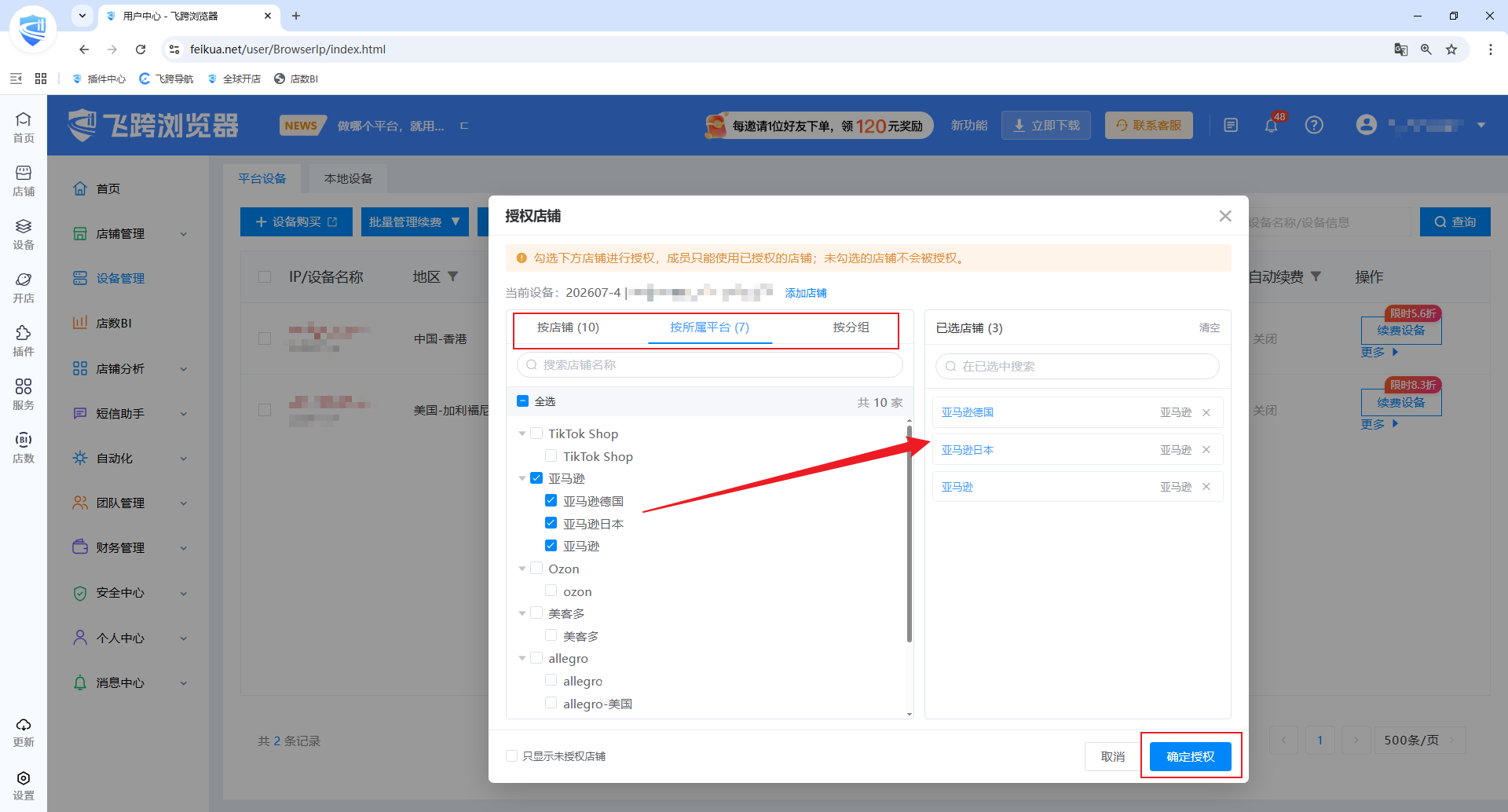Open the 飞跨导航 bookmark
Image resolution: width=1508 pixels, height=812 pixels.
point(166,79)
